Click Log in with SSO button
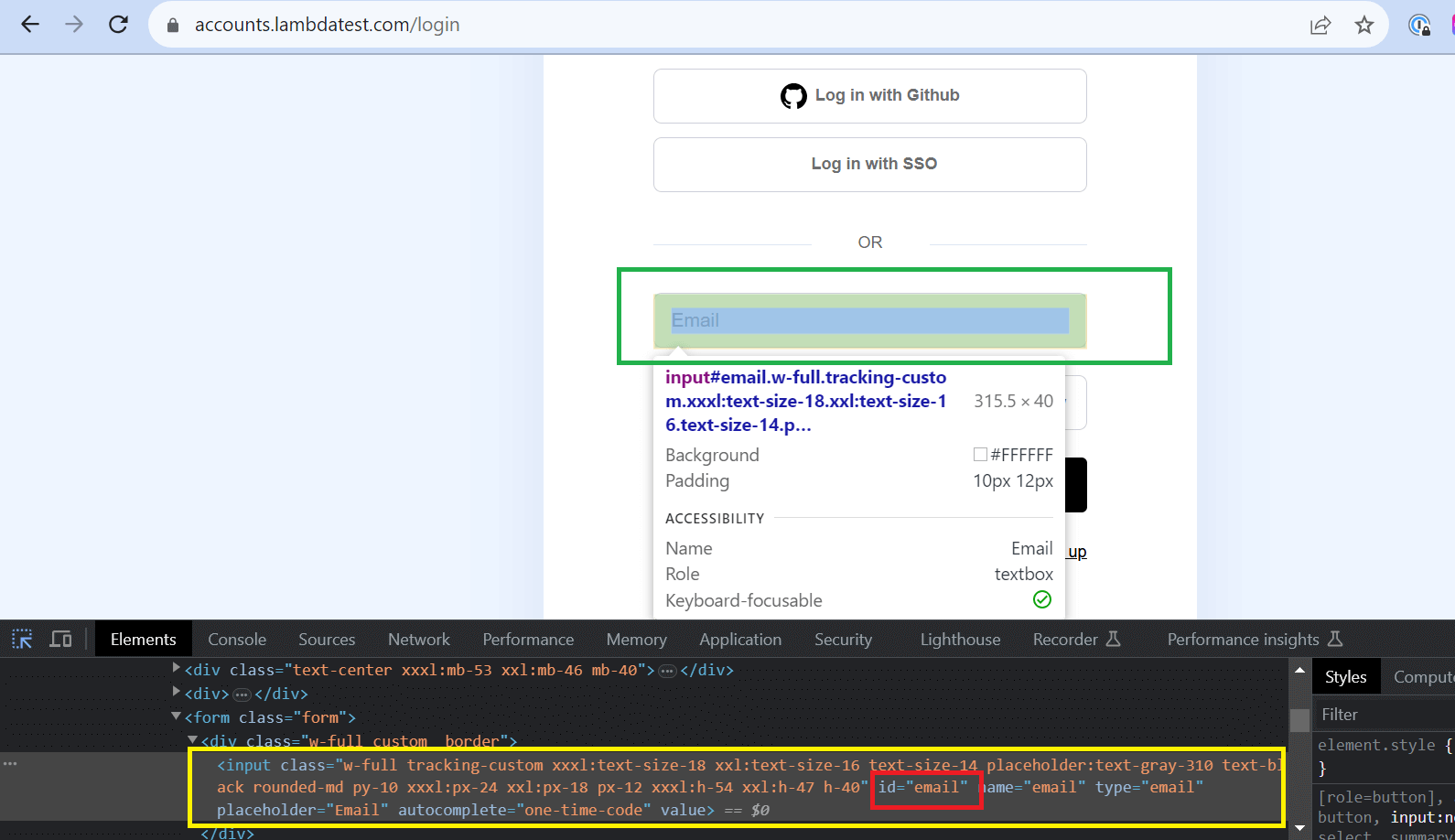Screen dimensions: 1455x840 tap(869, 164)
